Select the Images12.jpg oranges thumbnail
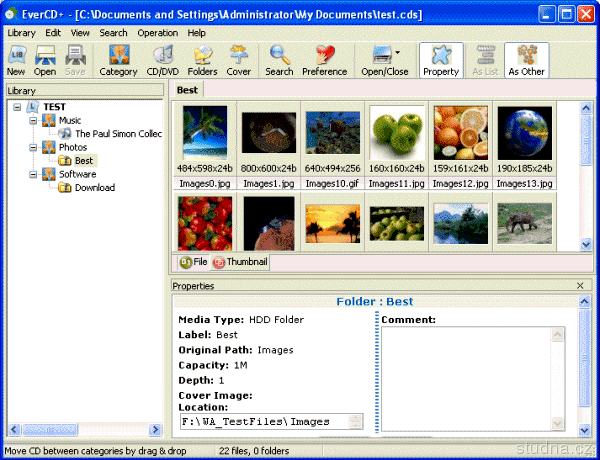 [x=461, y=132]
